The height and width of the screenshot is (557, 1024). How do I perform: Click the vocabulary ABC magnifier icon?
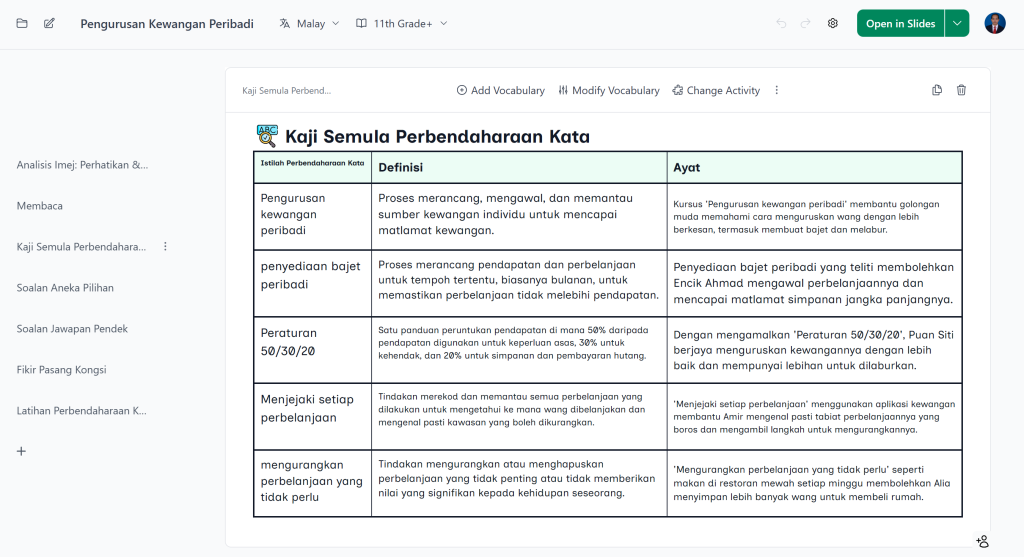267,136
